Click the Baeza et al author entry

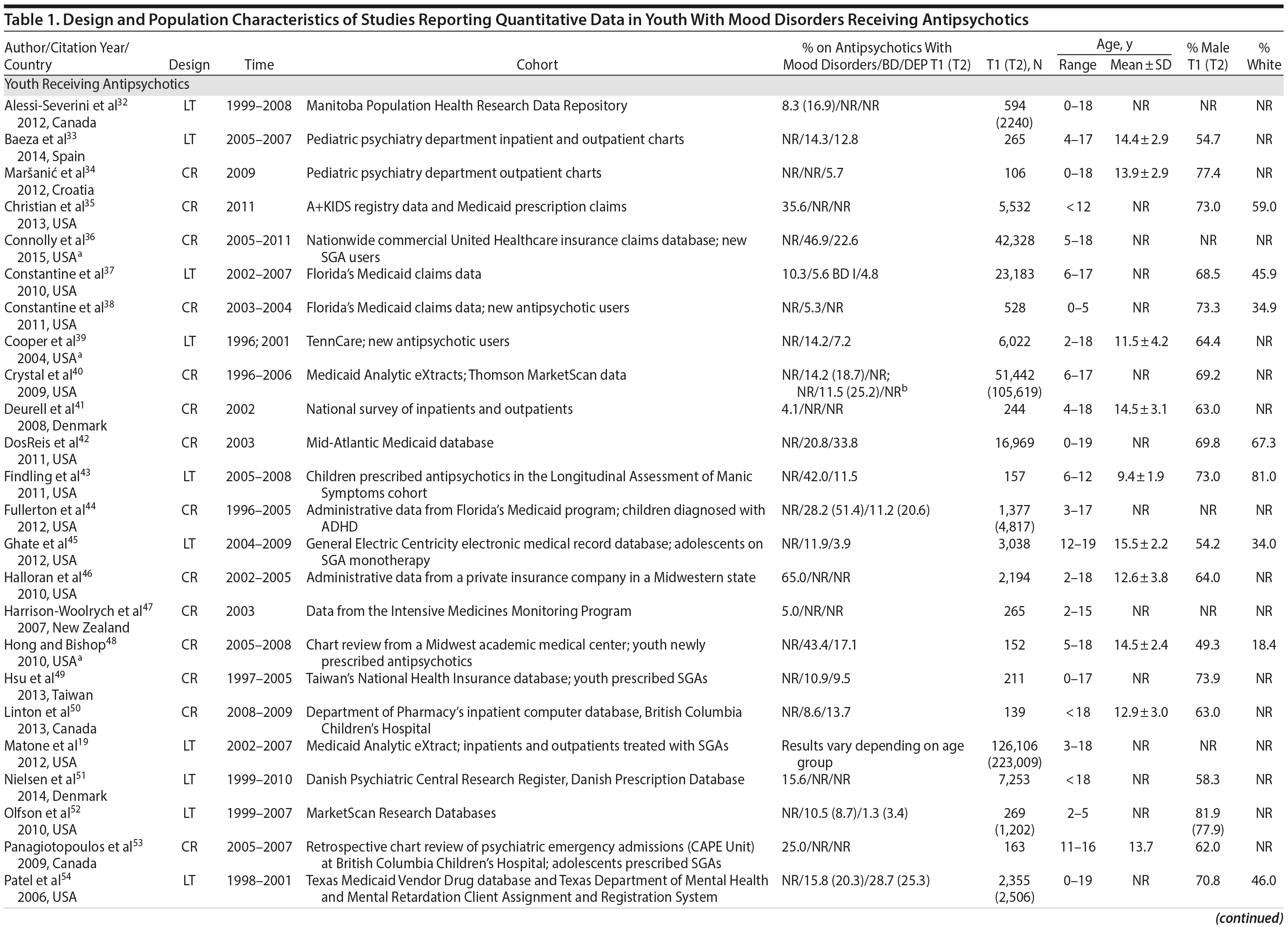pyautogui.click(x=34, y=140)
